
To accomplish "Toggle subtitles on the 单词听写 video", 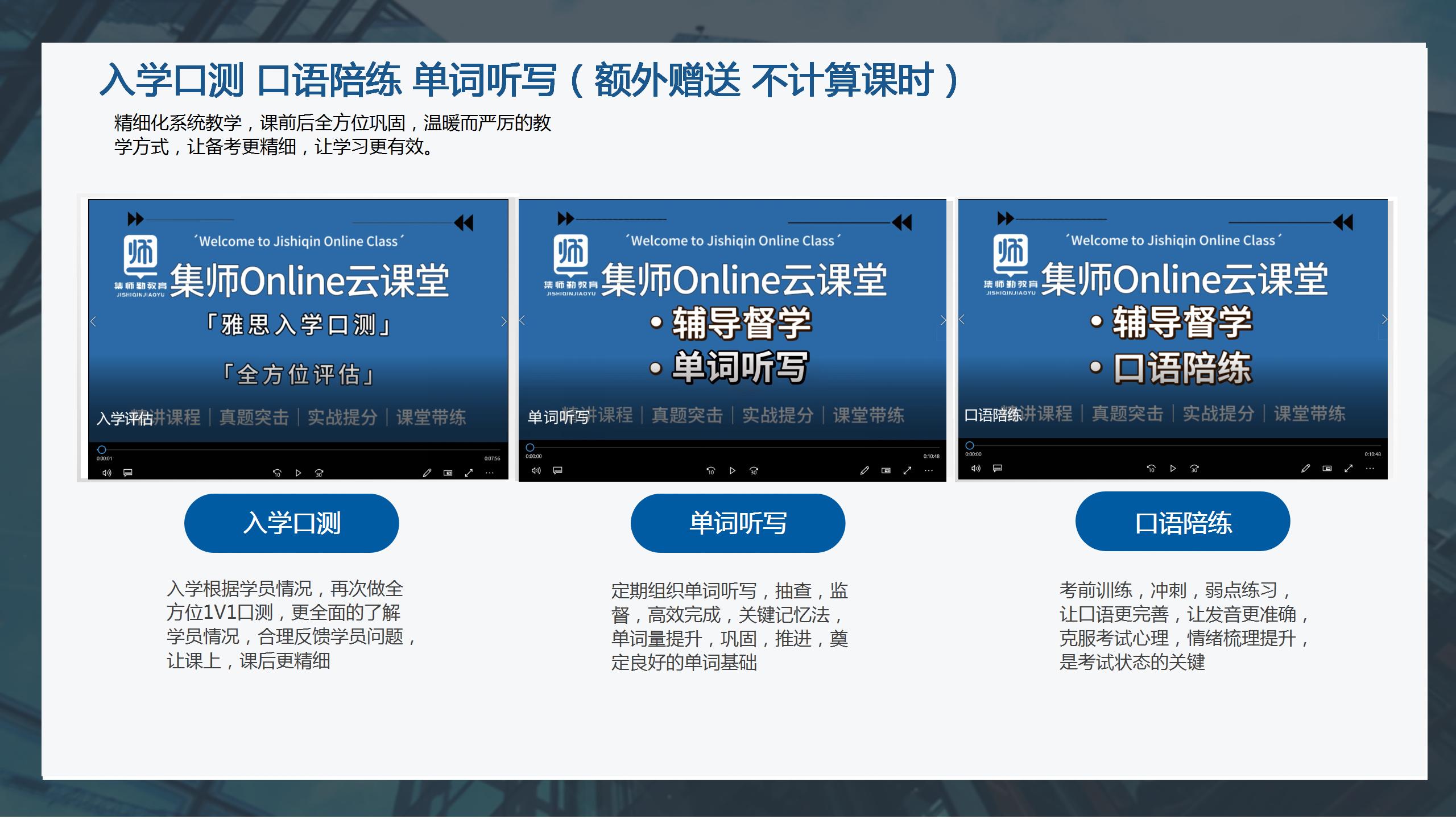I will (x=557, y=470).
